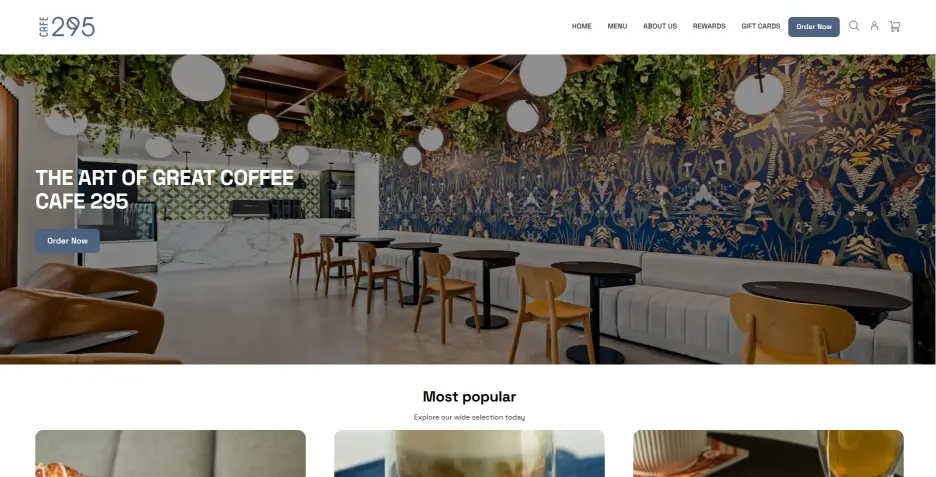This screenshot has width=936, height=477.
Task: Click the cafe interior hero image
Action: pos(468,210)
